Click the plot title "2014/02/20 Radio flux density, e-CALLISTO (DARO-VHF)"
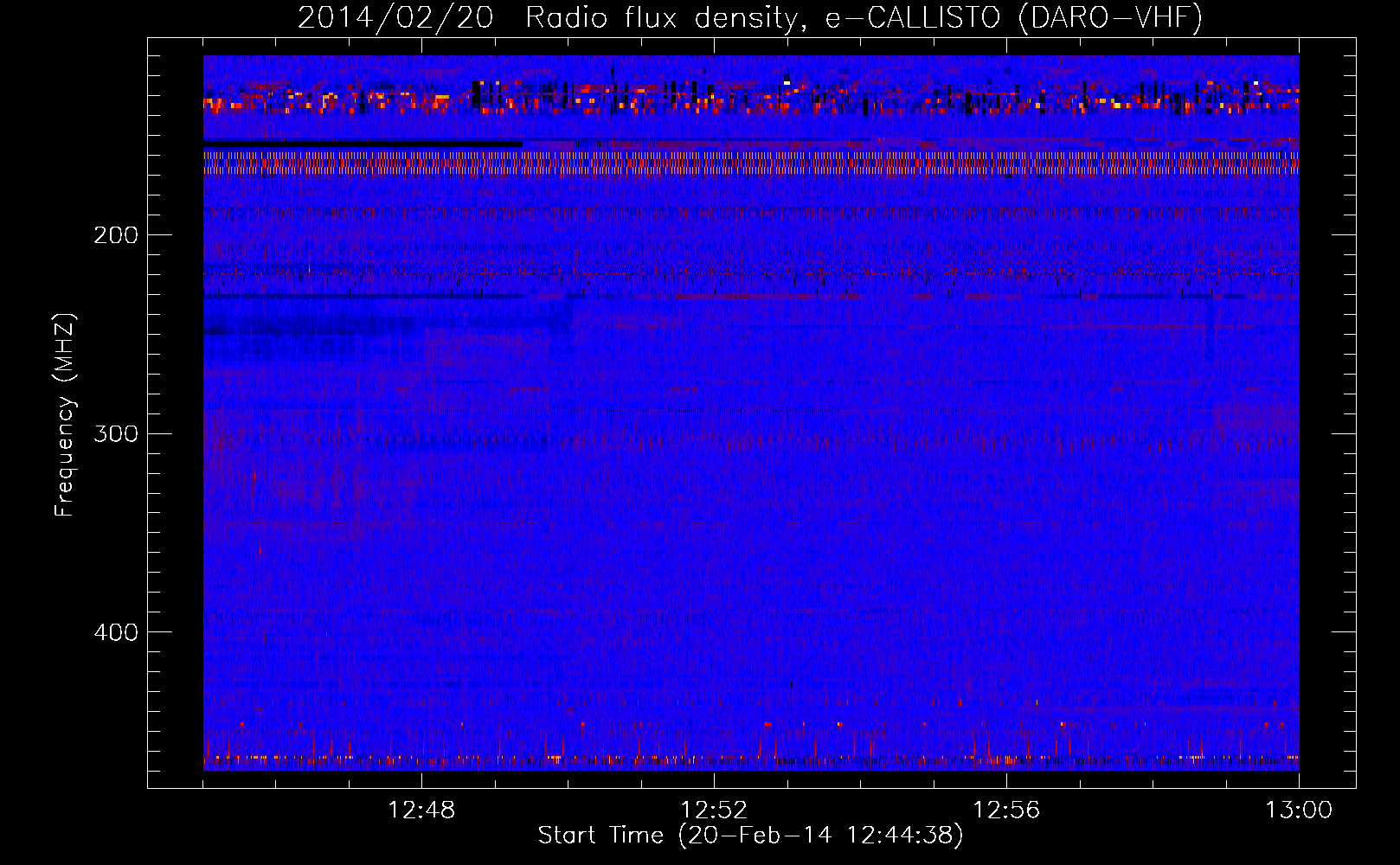1400x865 pixels. click(x=750, y=17)
